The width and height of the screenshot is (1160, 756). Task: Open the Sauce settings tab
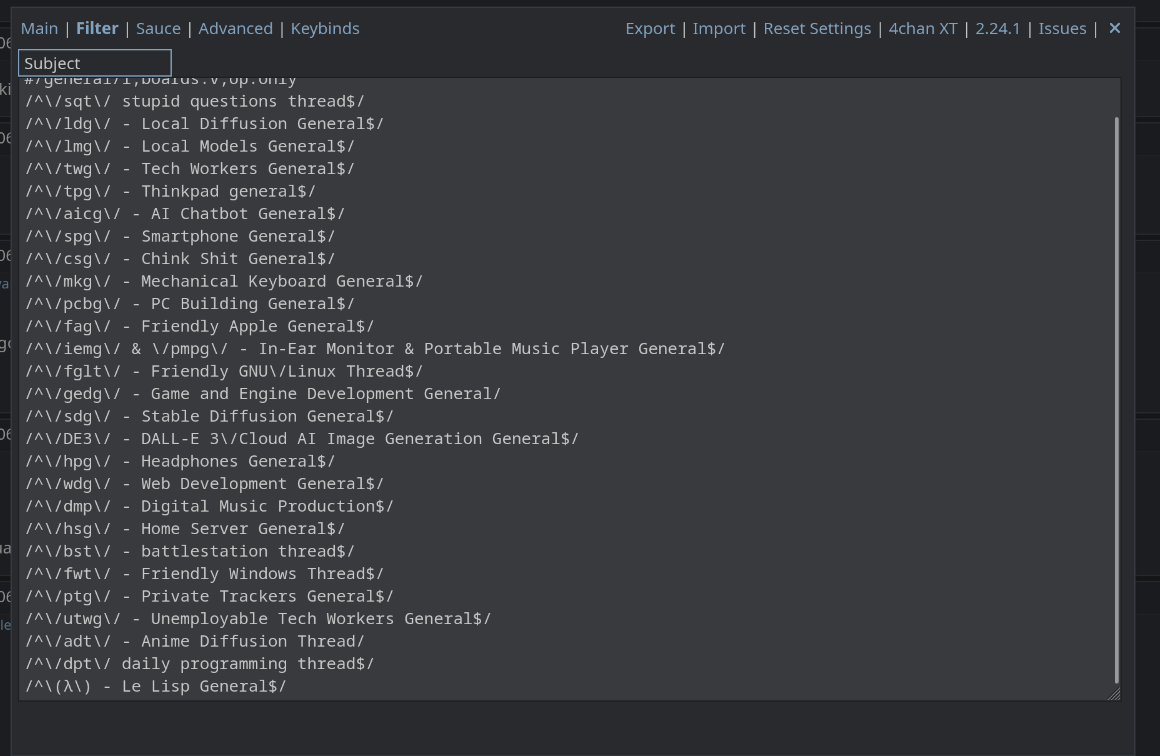[x=158, y=28]
